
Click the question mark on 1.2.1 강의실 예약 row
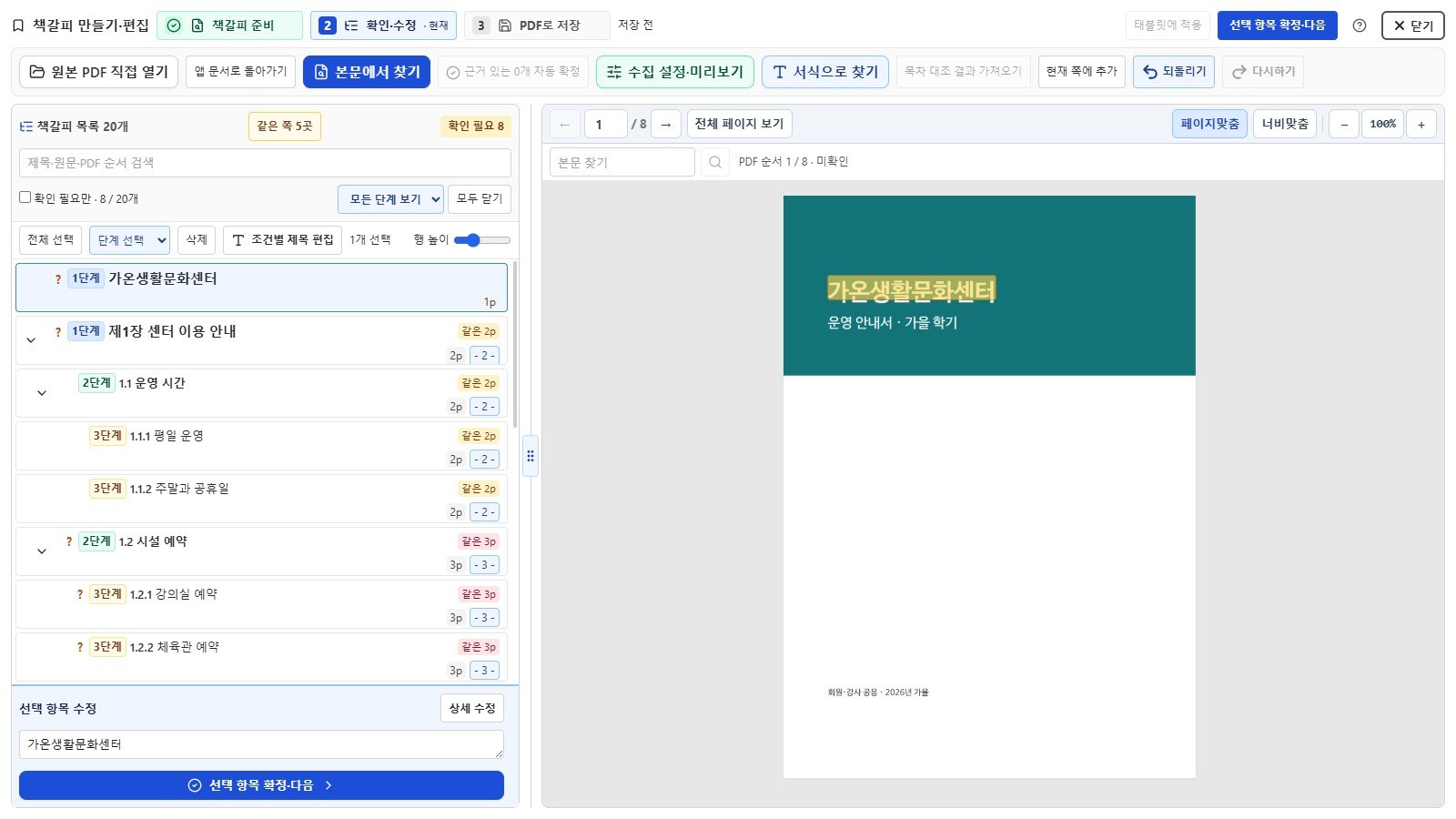[x=80, y=594]
